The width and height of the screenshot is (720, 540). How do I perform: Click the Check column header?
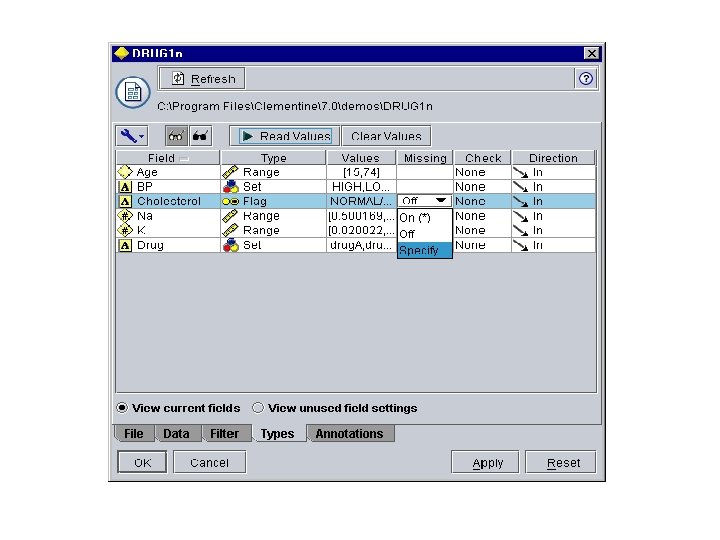point(483,158)
